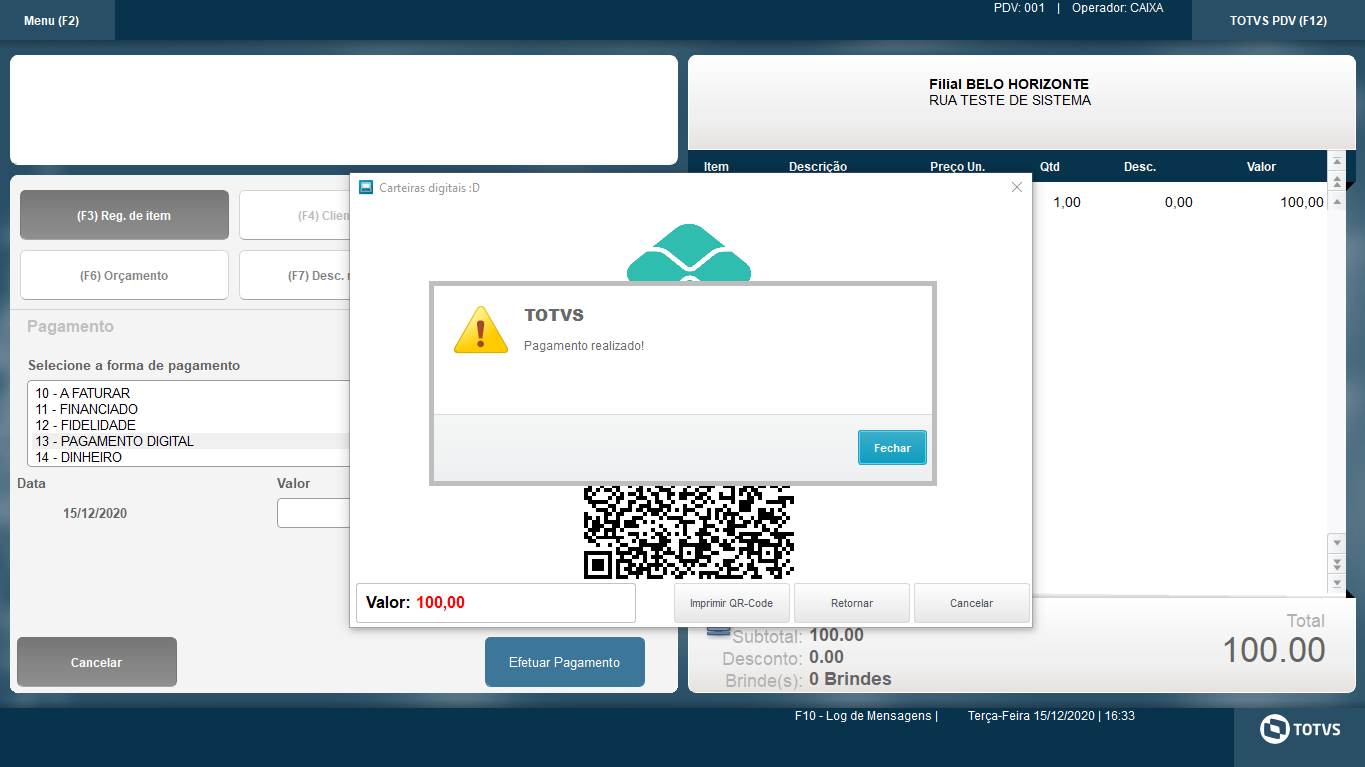1365x767 pixels.
Task: Move down one item with single-down arrow
Action: [1336, 542]
